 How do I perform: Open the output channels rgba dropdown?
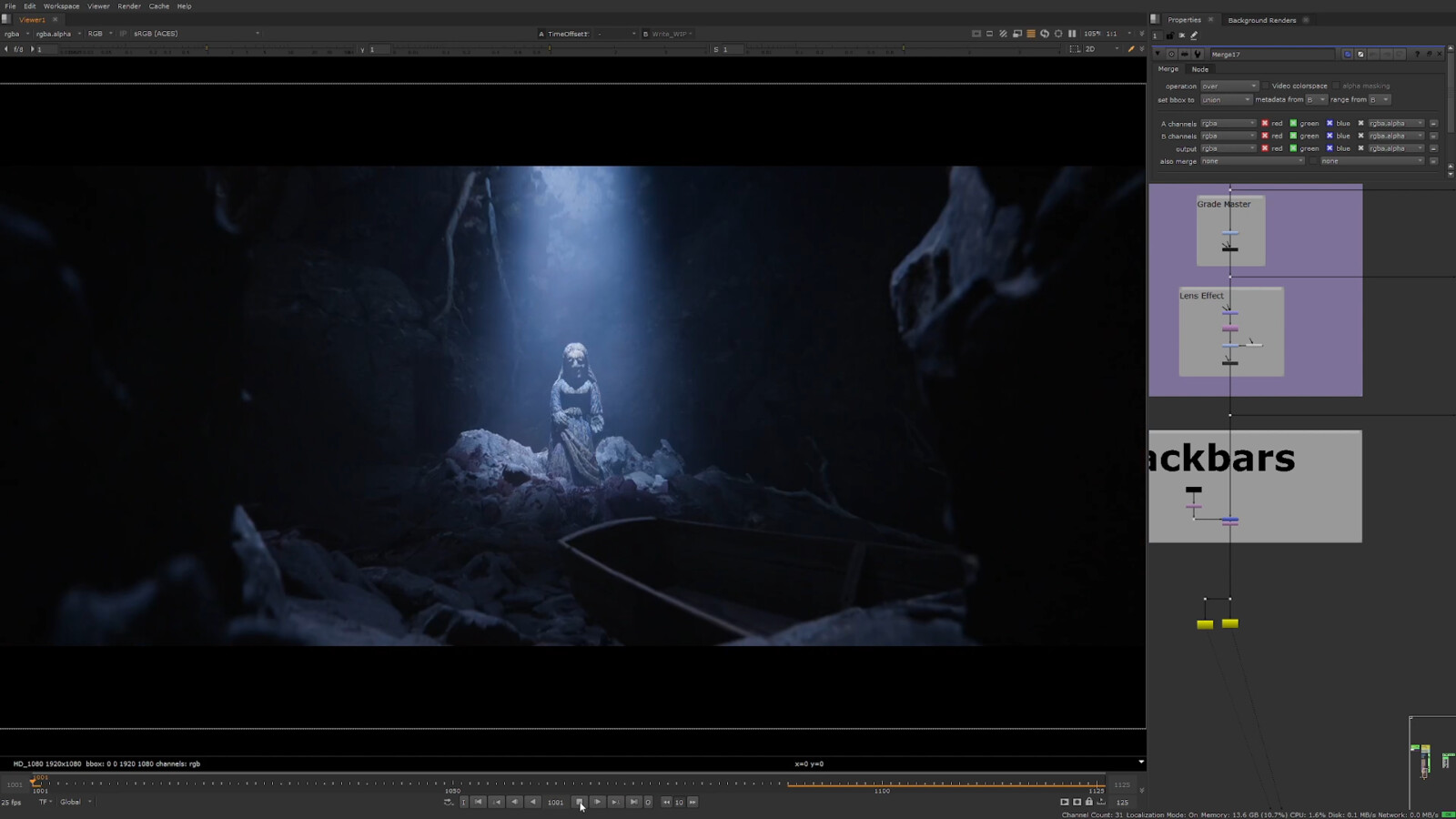[x=1228, y=148]
